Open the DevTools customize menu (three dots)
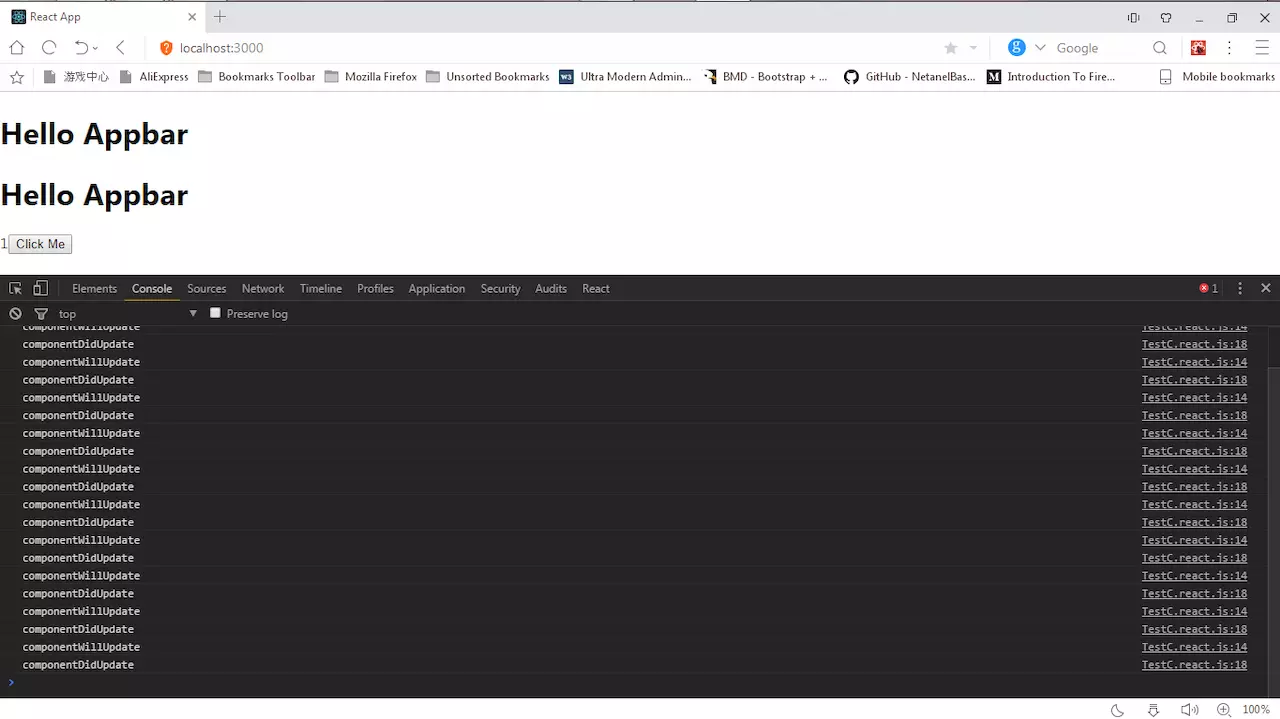 point(1239,288)
